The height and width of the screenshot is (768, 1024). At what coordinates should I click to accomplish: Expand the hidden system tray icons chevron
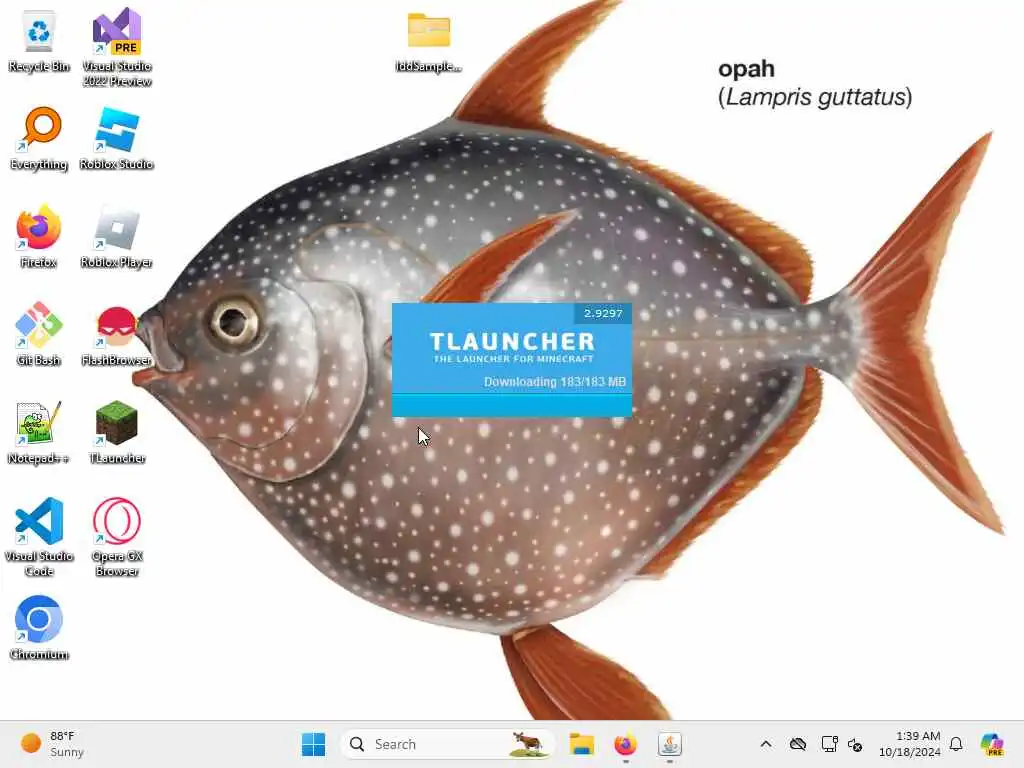[x=766, y=744]
